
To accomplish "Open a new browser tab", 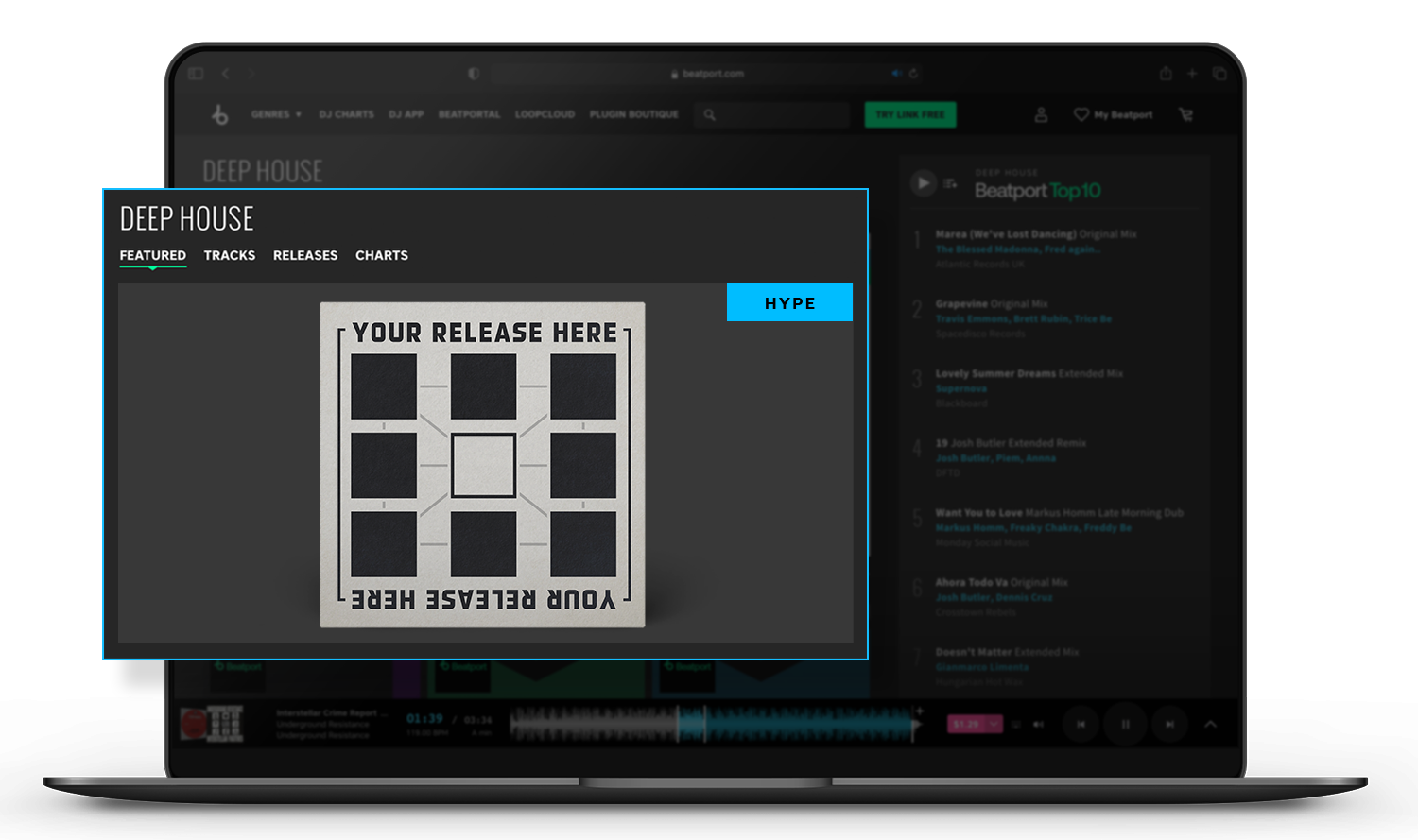I will (x=1192, y=74).
